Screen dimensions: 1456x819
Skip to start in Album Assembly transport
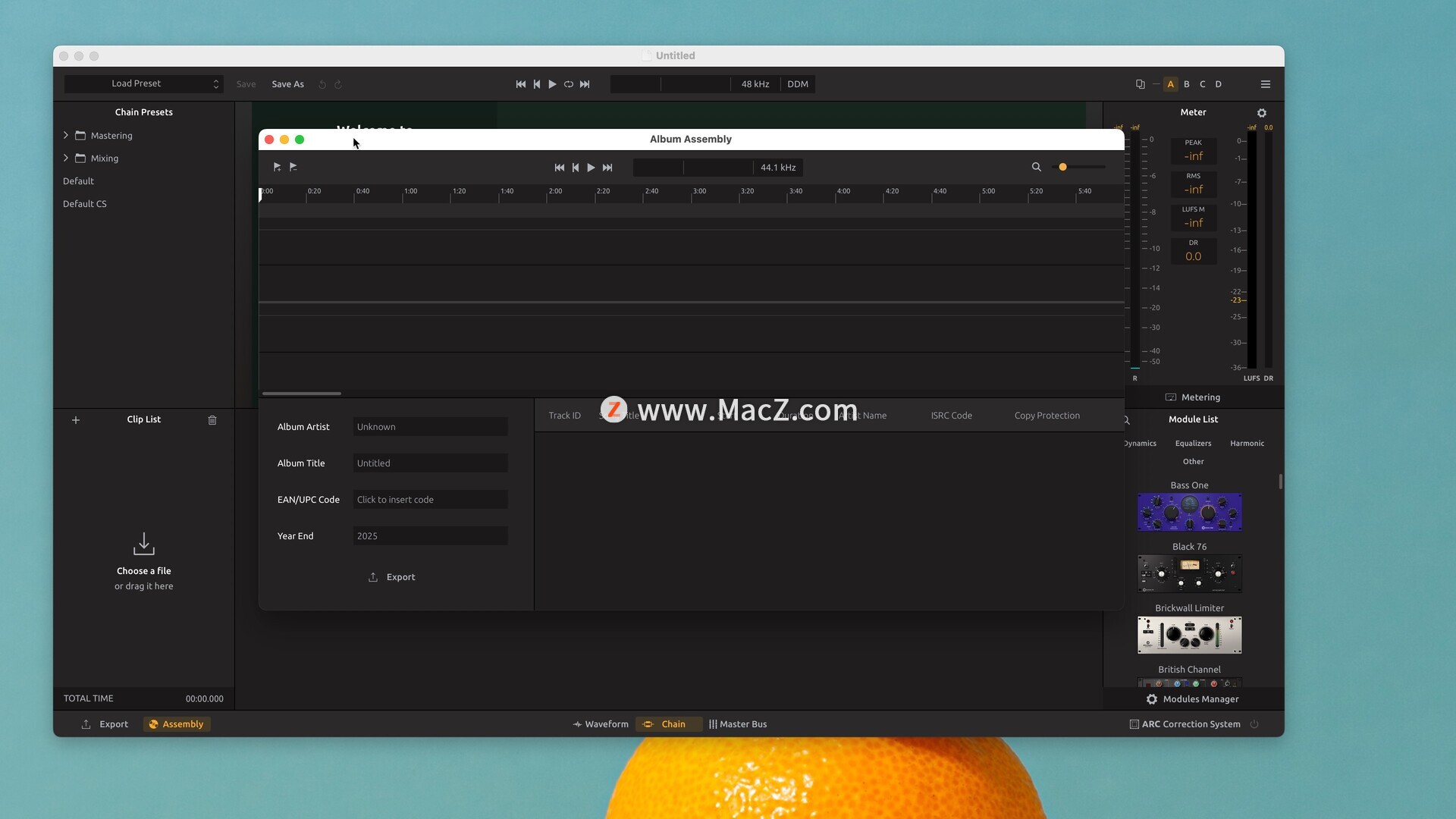(x=560, y=168)
